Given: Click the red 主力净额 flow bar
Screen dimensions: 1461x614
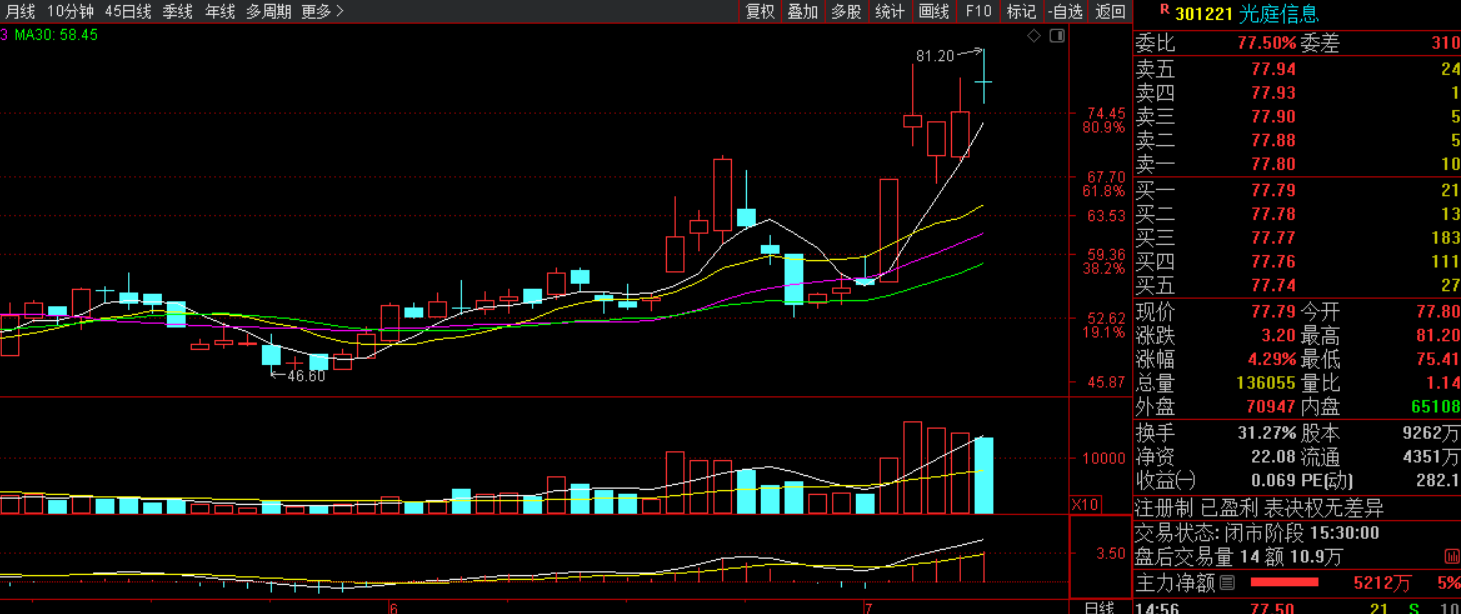Looking at the screenshot, I should 1284,582.
